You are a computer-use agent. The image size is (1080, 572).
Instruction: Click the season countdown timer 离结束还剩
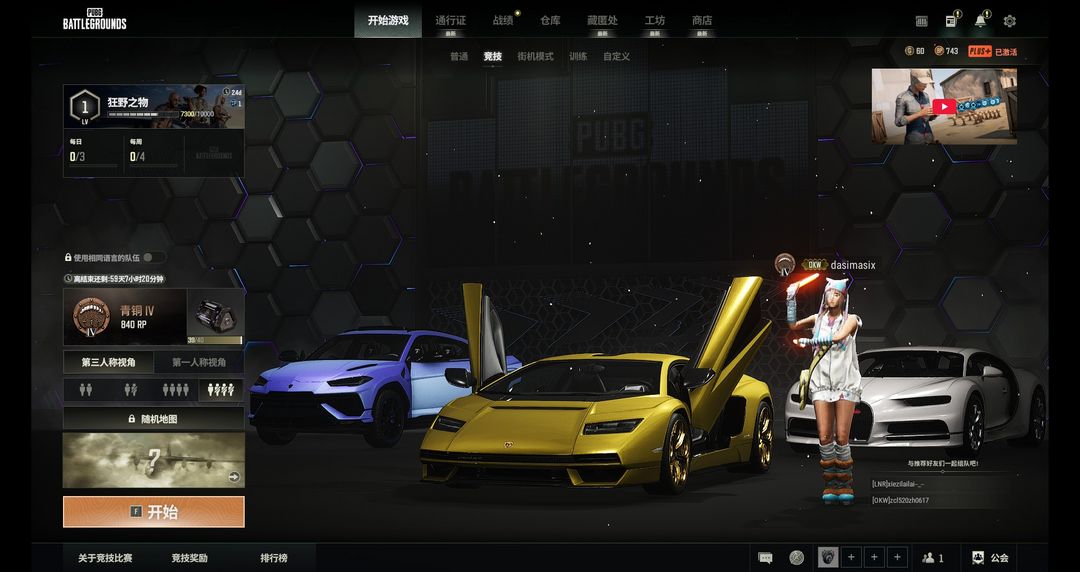pyautogui.click(x=114, y=278)
